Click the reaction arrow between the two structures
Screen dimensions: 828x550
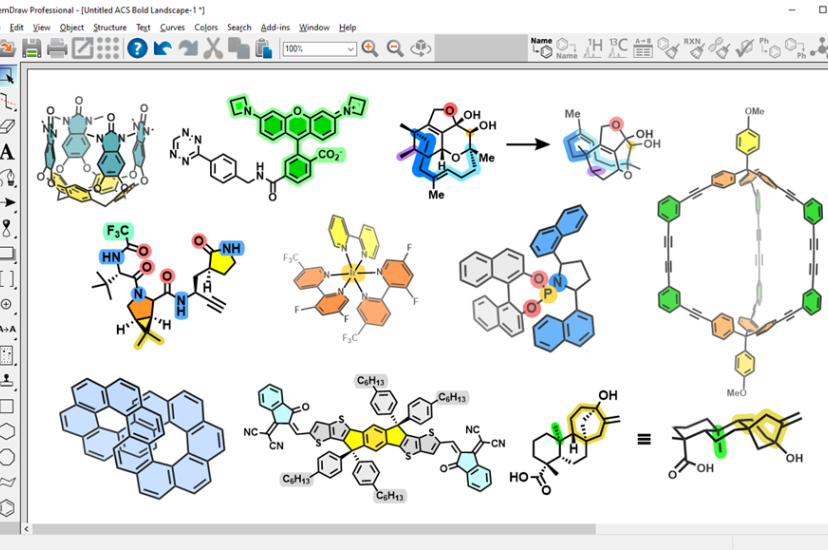click(528, 144)
